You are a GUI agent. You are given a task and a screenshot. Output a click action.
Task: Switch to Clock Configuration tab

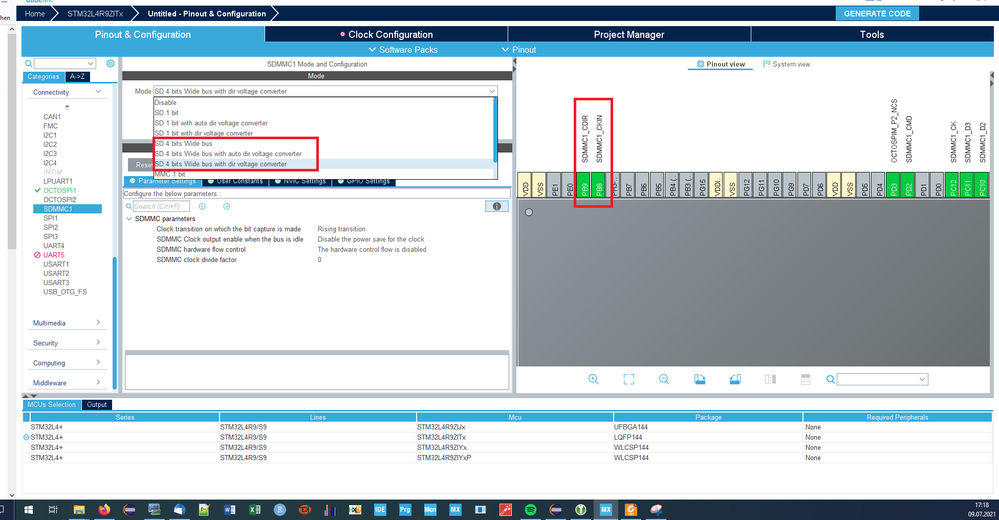[386, 34]
